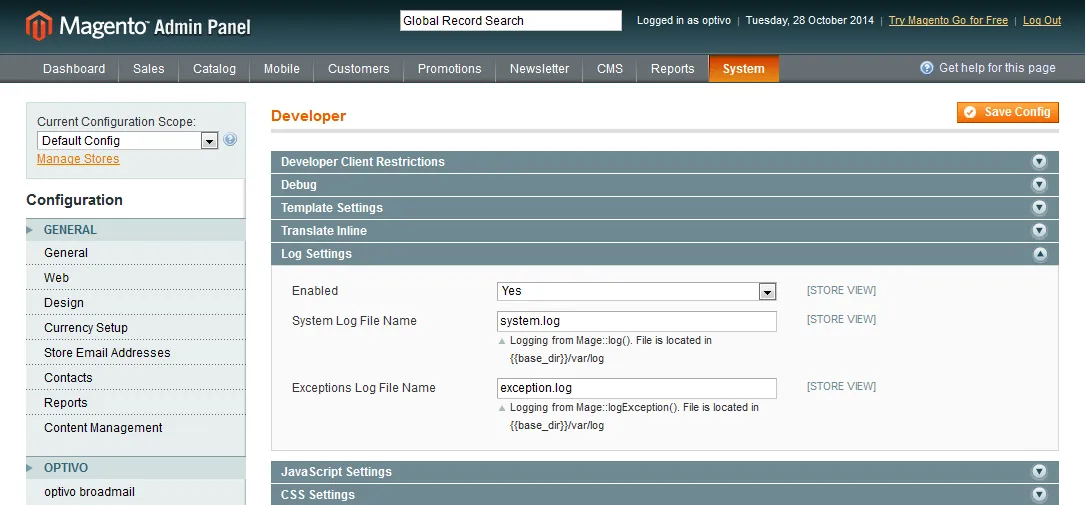Viewport: 1086px width, 505px height.
Task: Click the System Log File Name field
Action: click(637, 321)
